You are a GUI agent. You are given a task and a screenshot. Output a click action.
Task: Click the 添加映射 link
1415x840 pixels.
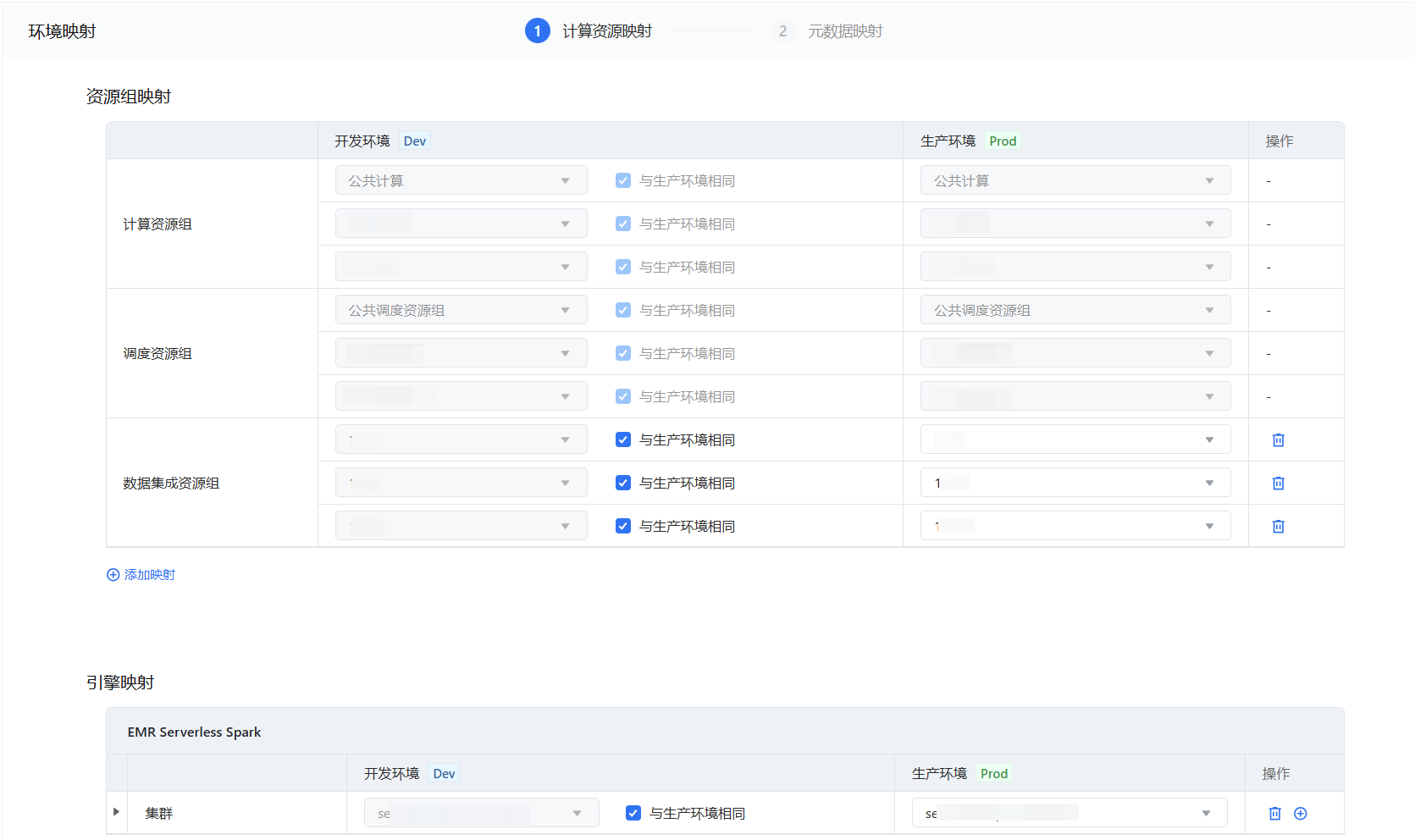tap(150, 575)
